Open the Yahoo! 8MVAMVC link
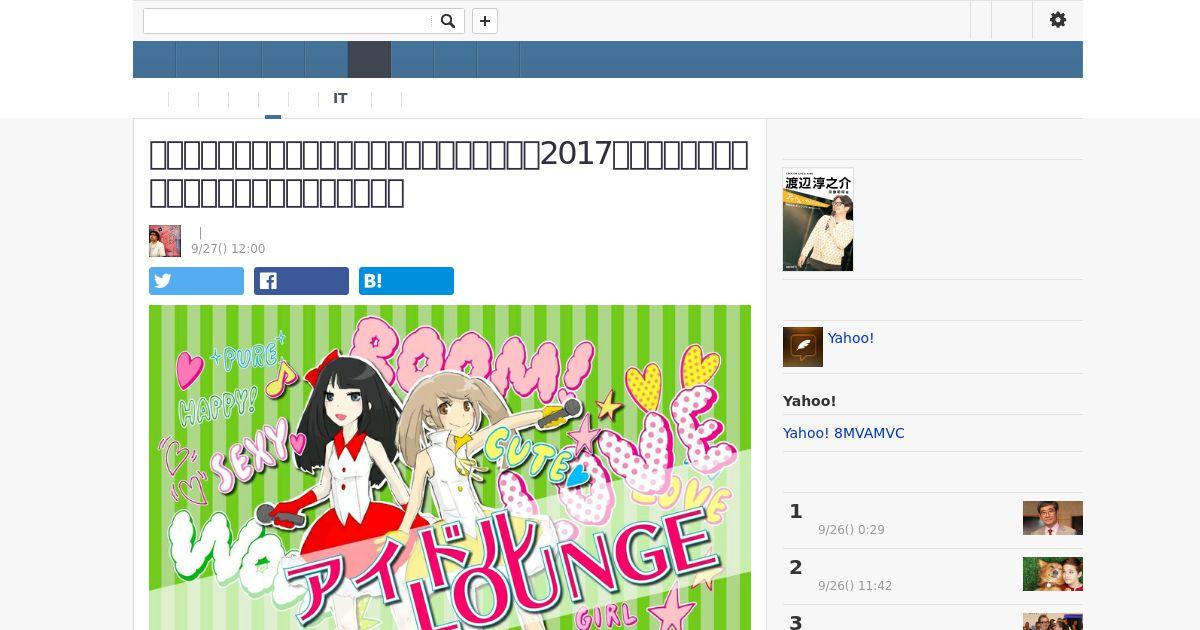 [x=844, y=433]
